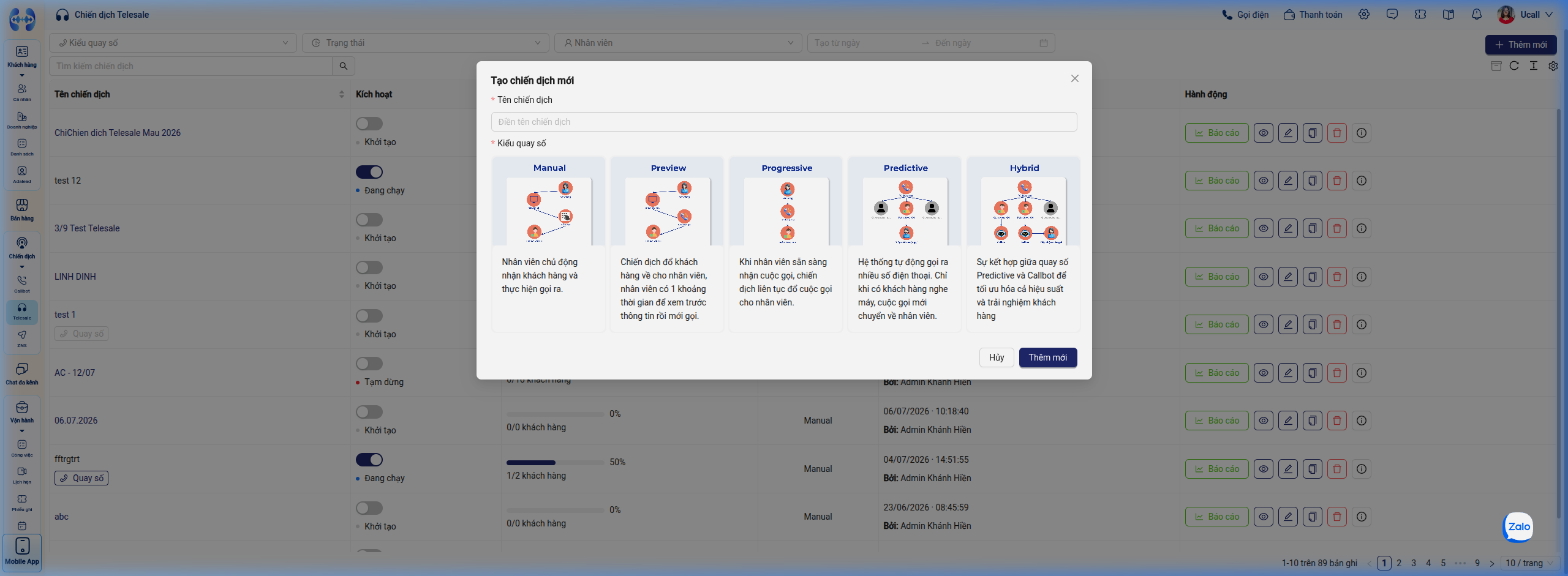The image size is (1568, 576).
Task: Focus the Tên chiến dịch name field
Action: pyautogui.click(x=784, y=122)
